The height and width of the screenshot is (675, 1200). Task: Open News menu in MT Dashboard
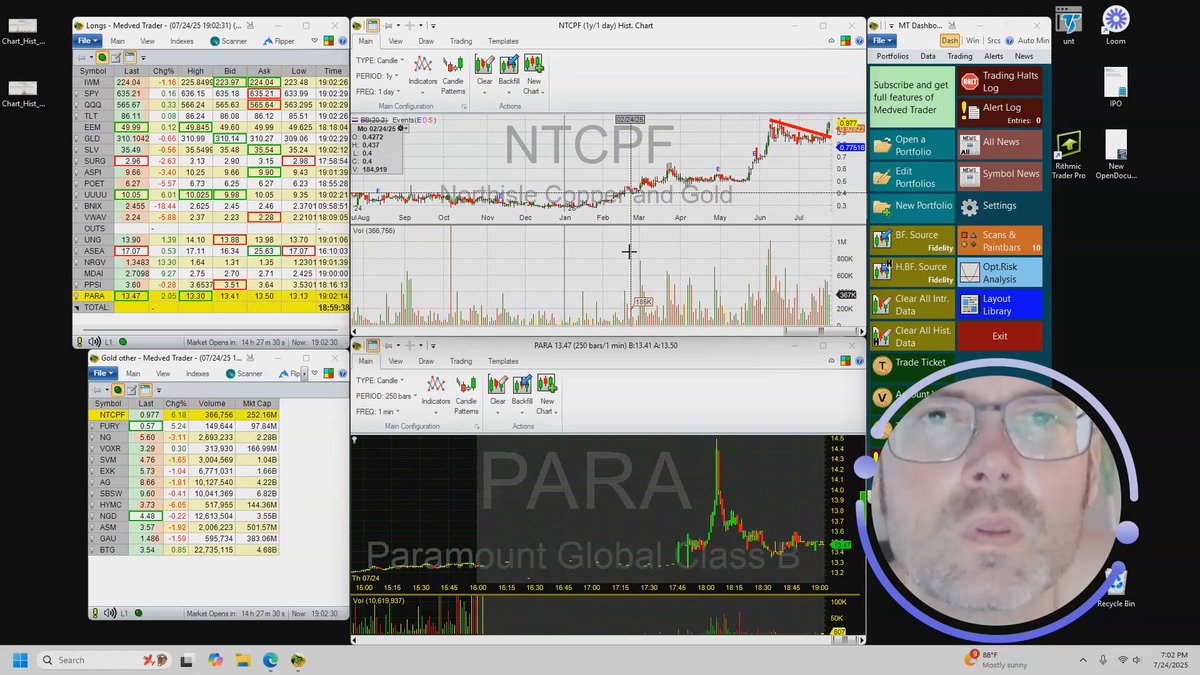click(1024, 56)
